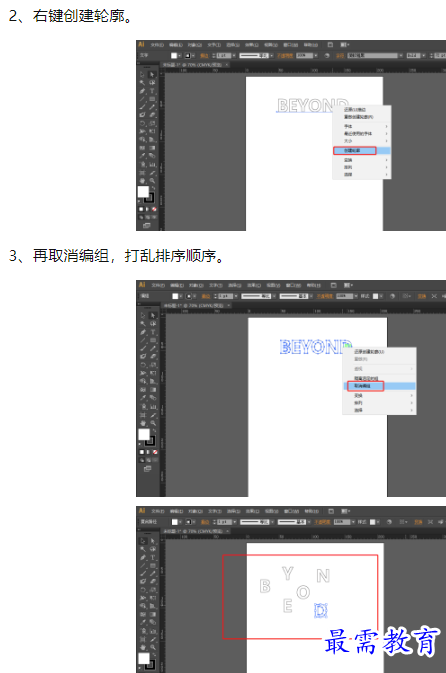Screen dimensions: 446x673
Task: Click the 字符 link in the step 2 control bar
Action: point(340,56)
